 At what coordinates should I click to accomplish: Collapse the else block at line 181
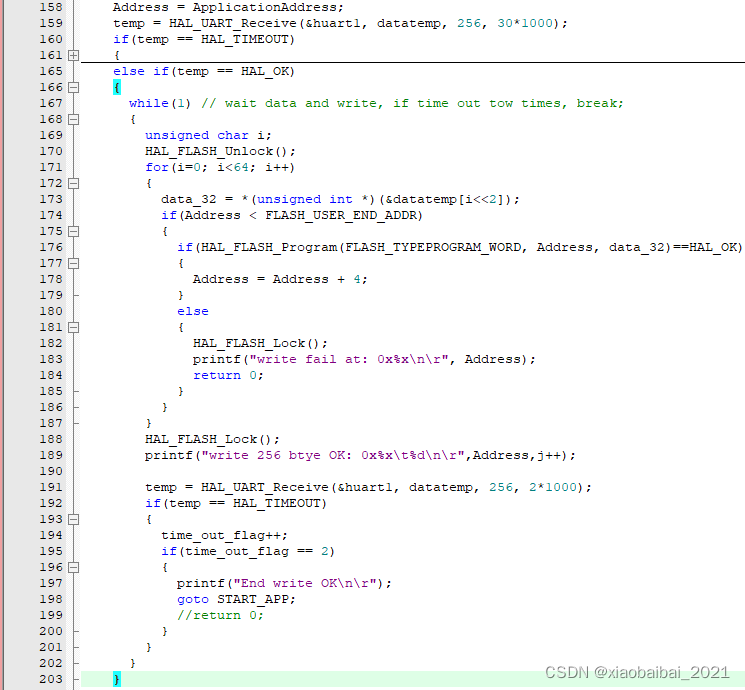(x=73, y=327)
